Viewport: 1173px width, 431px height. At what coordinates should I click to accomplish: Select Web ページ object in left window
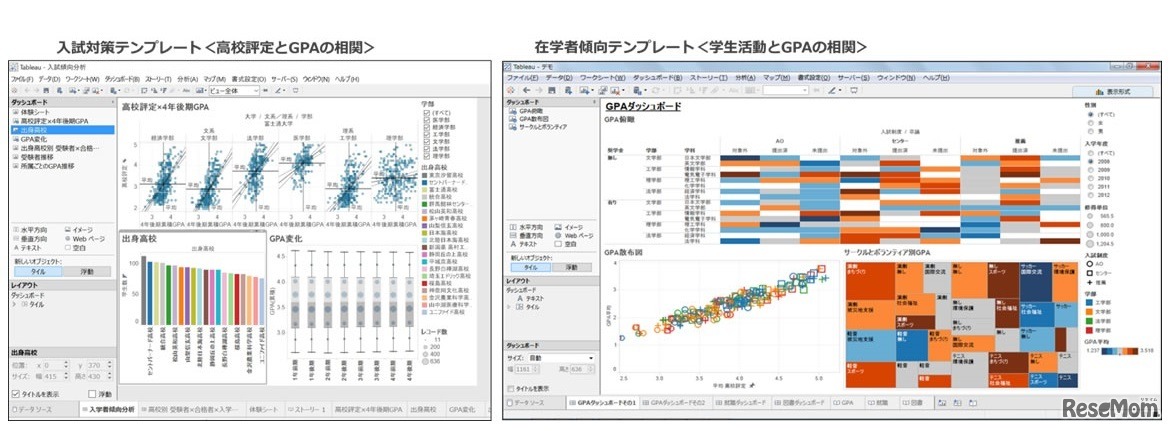pyautogui.click(x=85, y=239)
